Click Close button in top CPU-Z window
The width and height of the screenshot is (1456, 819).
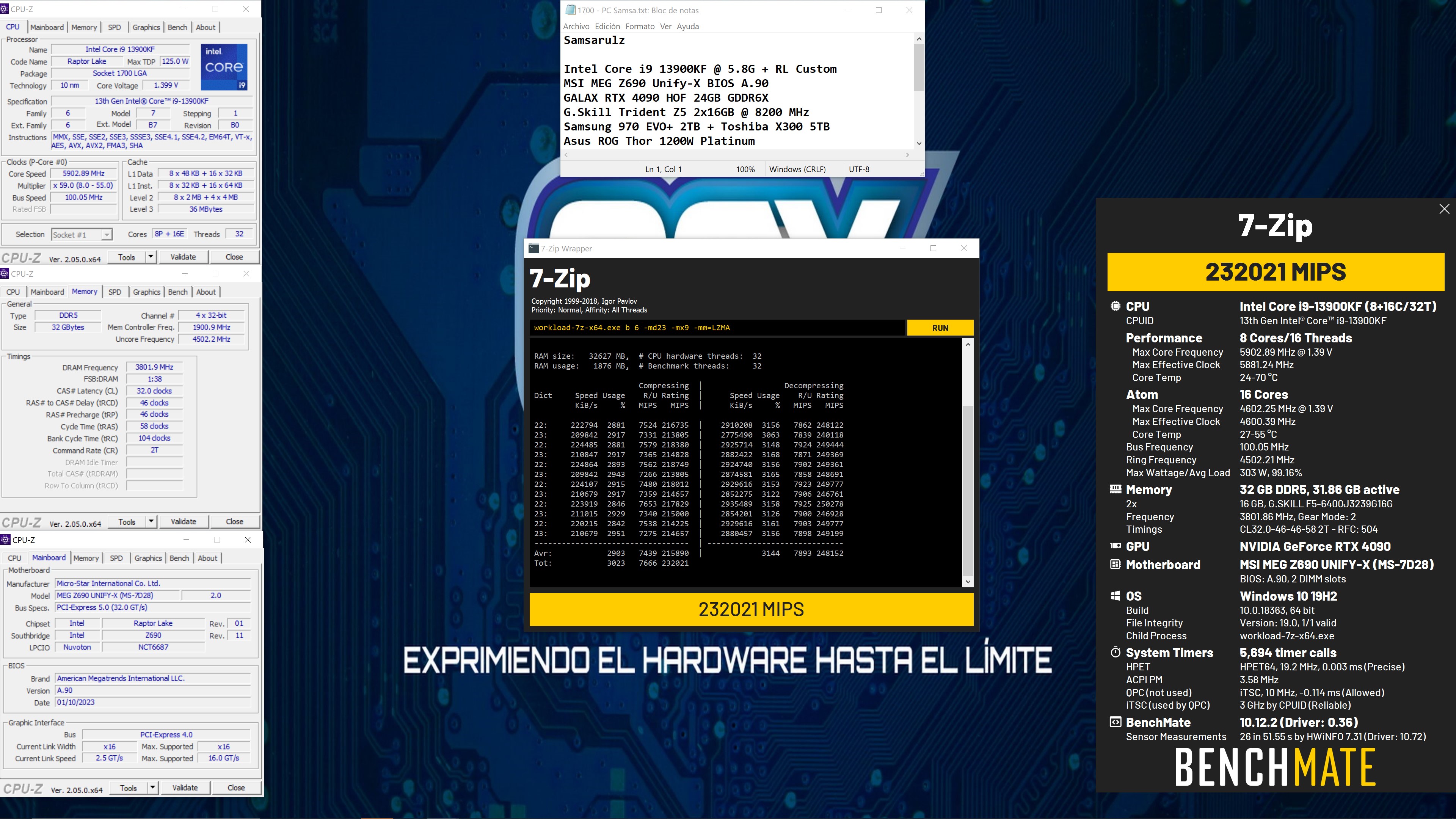click(x=234, y=257)
